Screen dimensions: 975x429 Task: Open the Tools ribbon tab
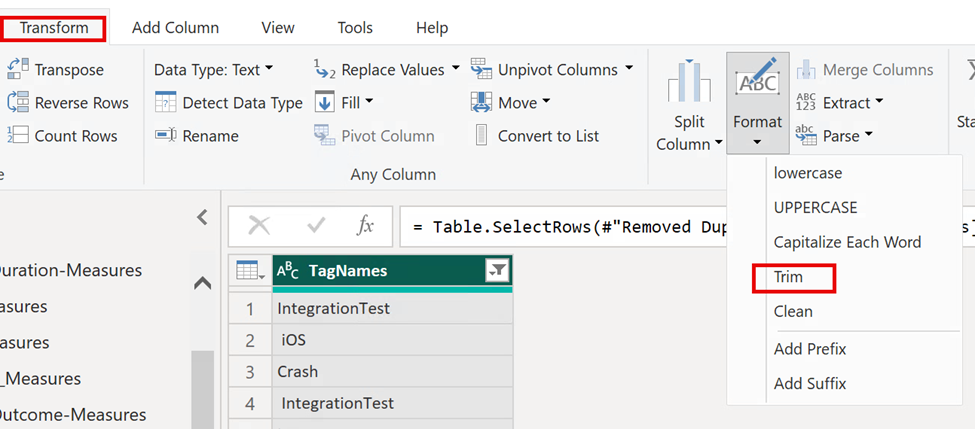355,28
